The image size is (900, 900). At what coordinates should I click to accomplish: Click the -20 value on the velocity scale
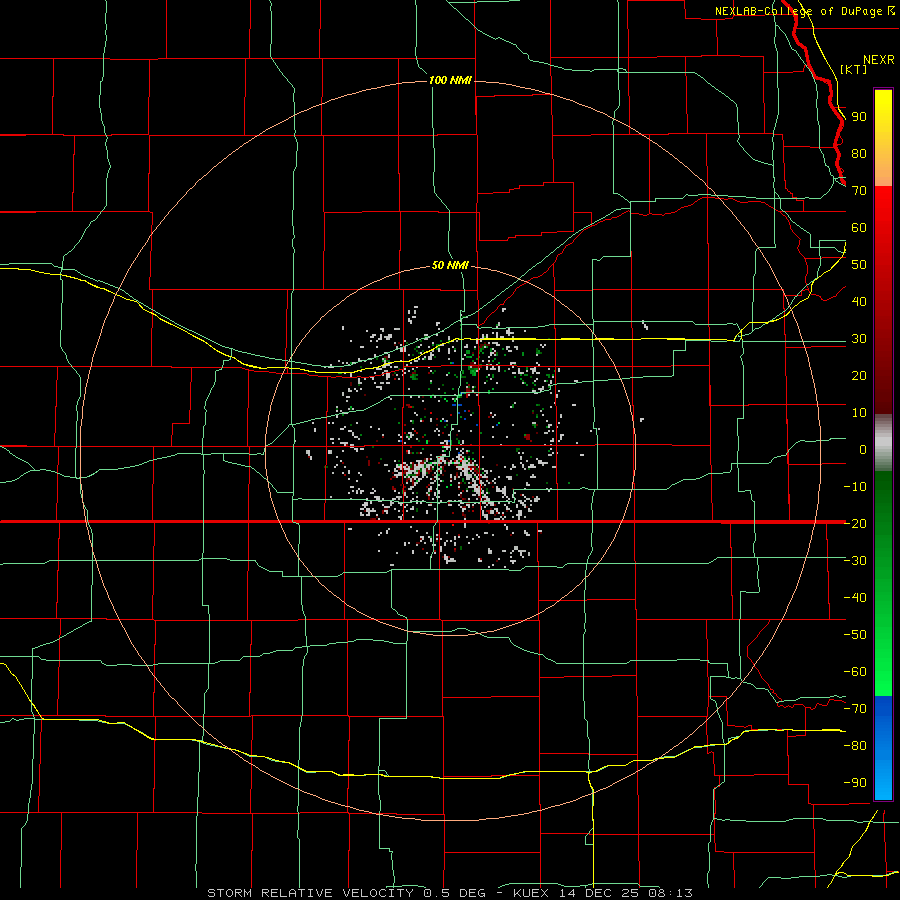click(x=855, y=523)
